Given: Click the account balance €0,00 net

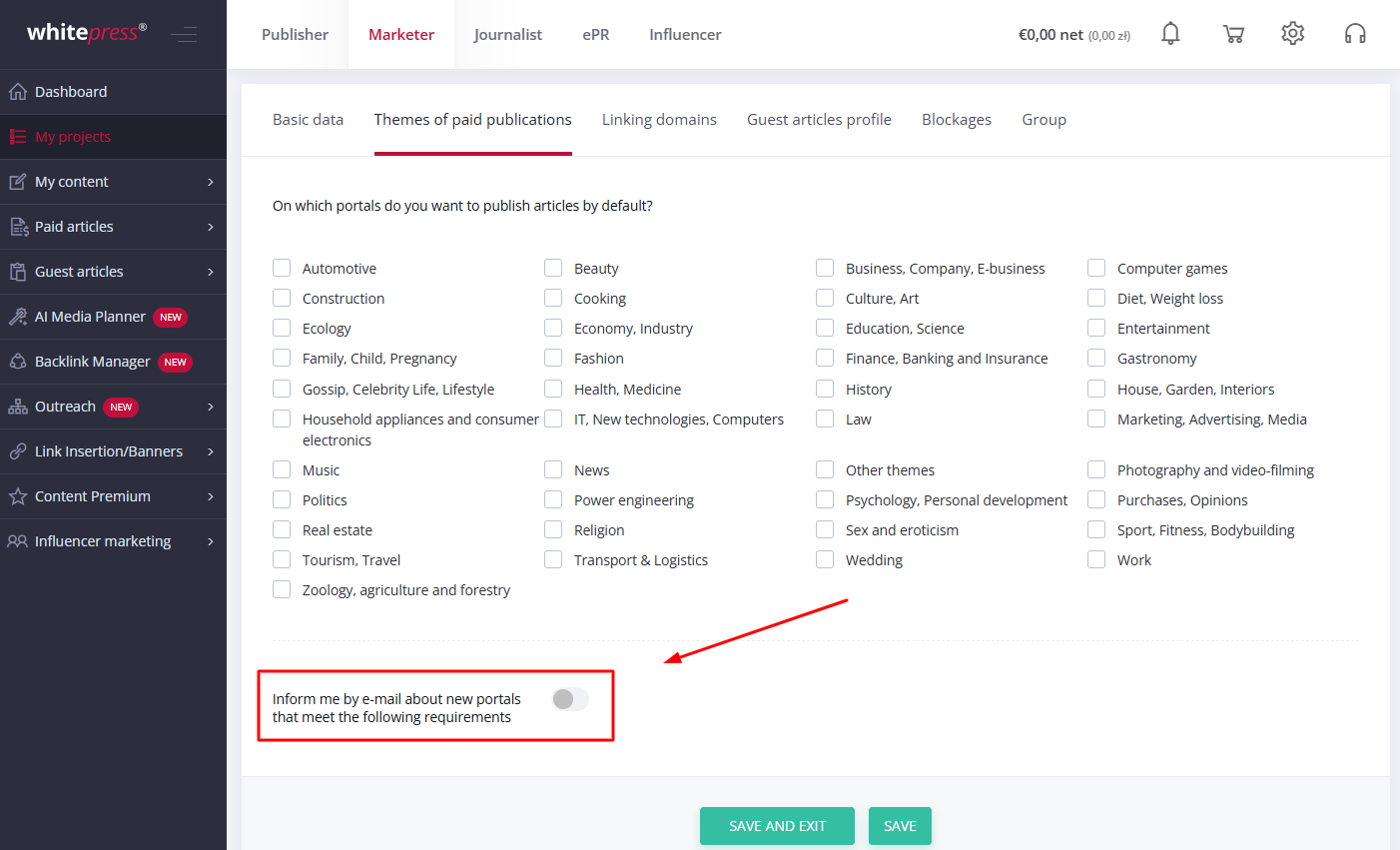Looking at the screenshot, I should click(x=1074, y=35).
